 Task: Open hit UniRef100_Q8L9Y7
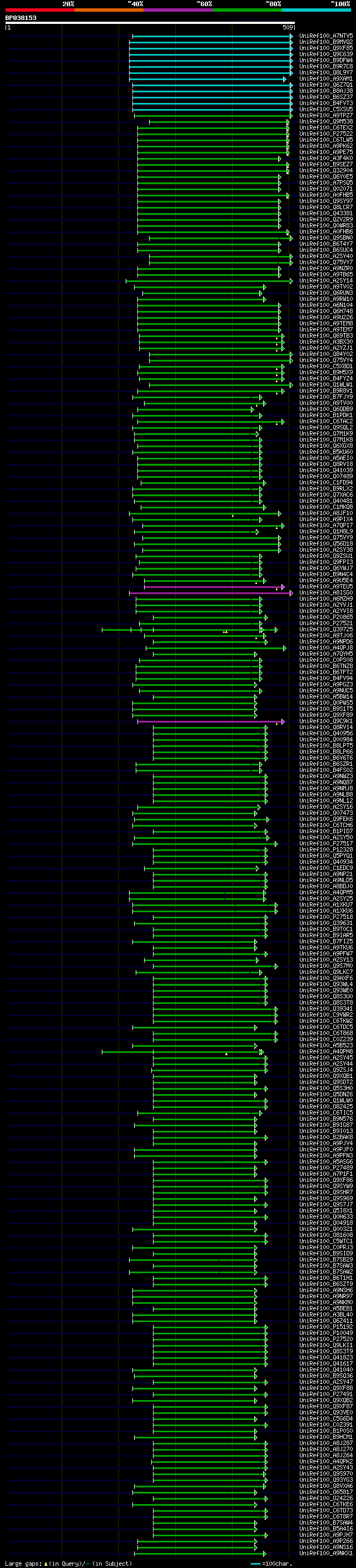tap(325, 72)
